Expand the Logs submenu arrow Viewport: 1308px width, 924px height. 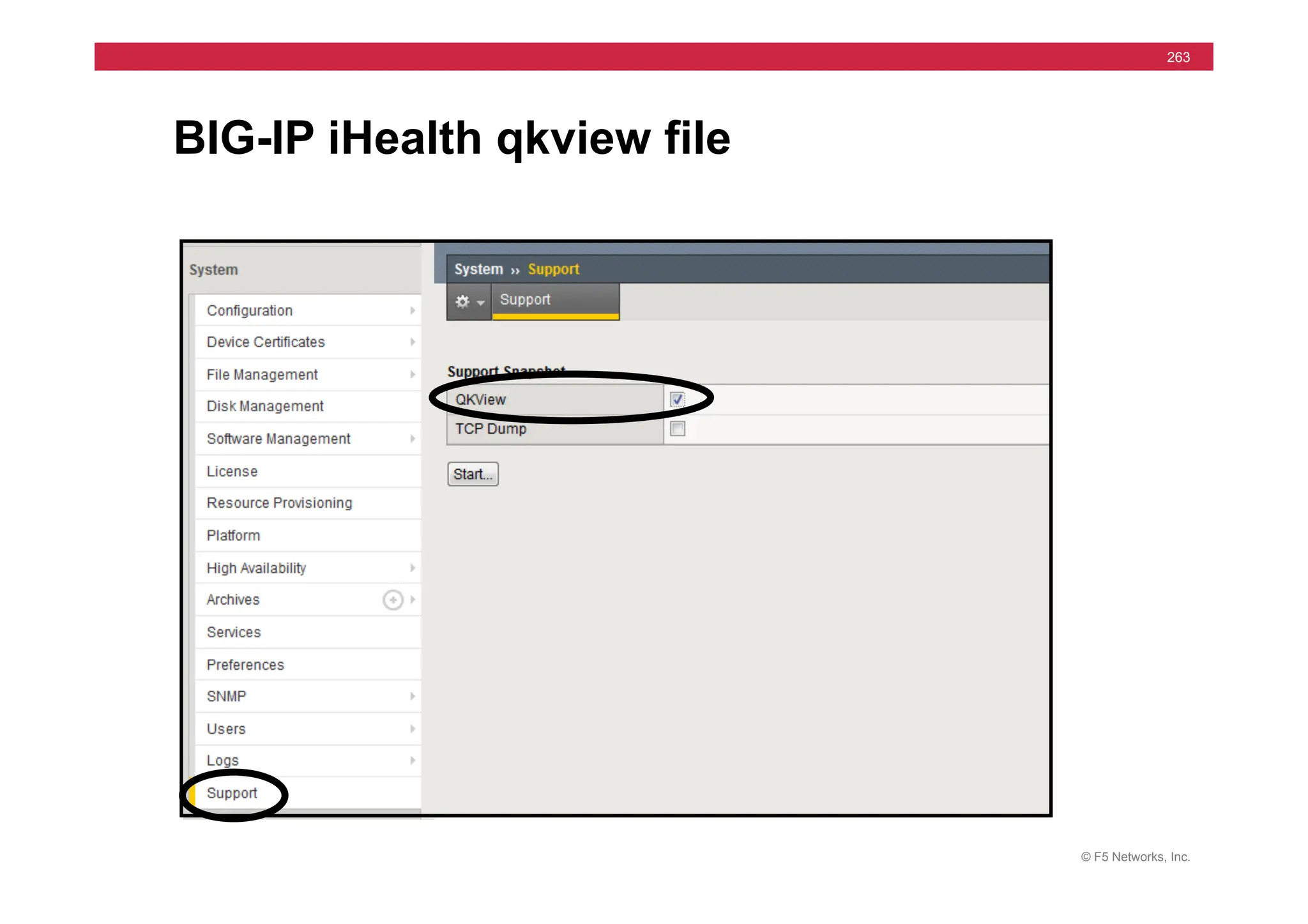(x=413, y=760)
